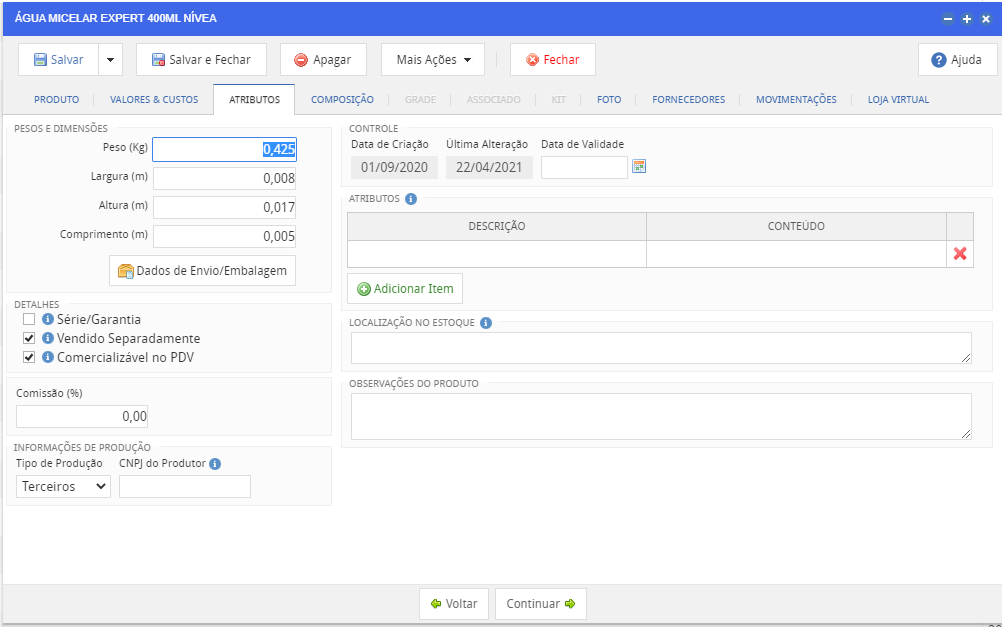
Task: Click info icon next to Atributos heading
Action: [x=411, y=199]
